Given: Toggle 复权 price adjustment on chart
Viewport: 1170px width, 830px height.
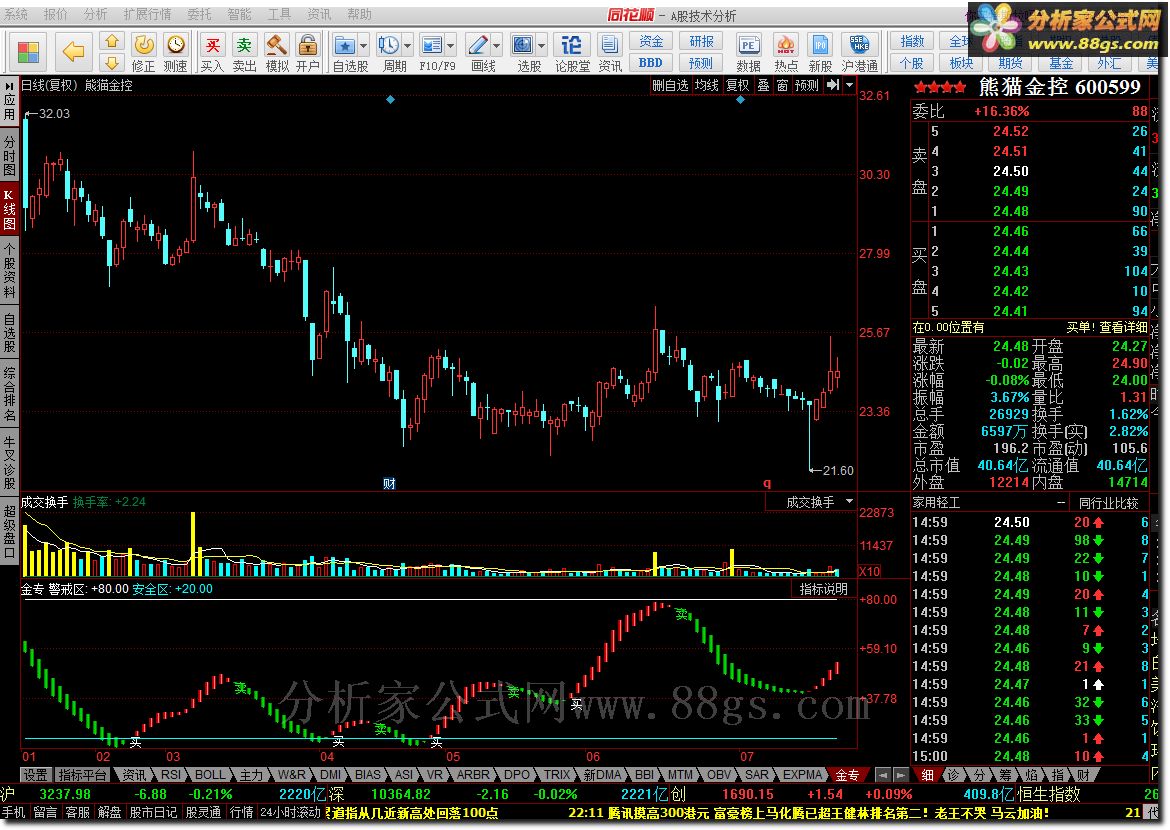Looking at the screenshot, I should click(737, 85).
